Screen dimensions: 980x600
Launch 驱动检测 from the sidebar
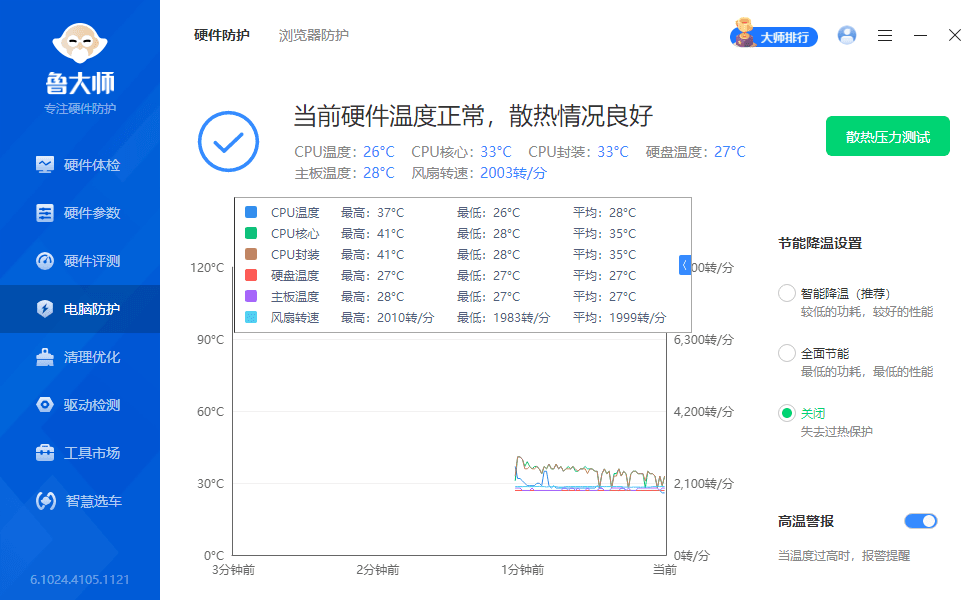(80, 404)
